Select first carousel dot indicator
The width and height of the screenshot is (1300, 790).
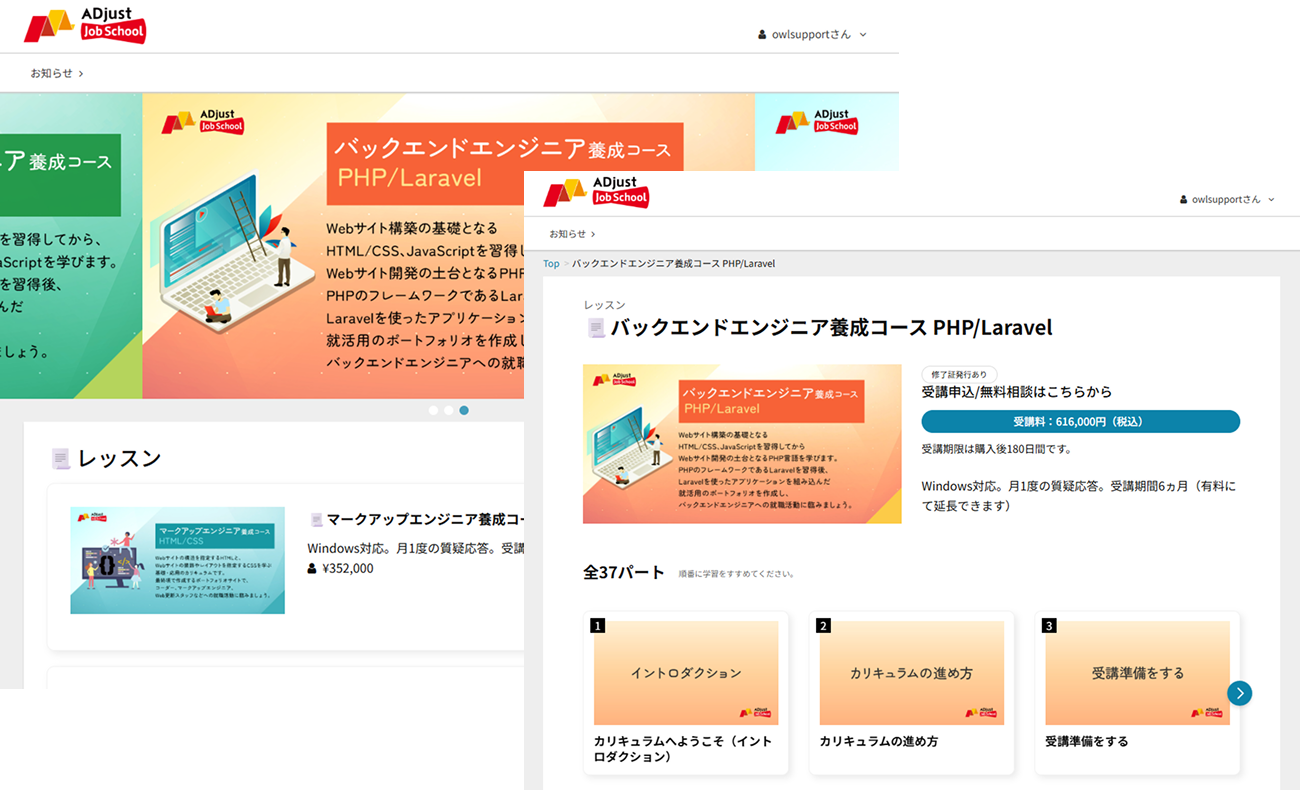coord(433,410)
